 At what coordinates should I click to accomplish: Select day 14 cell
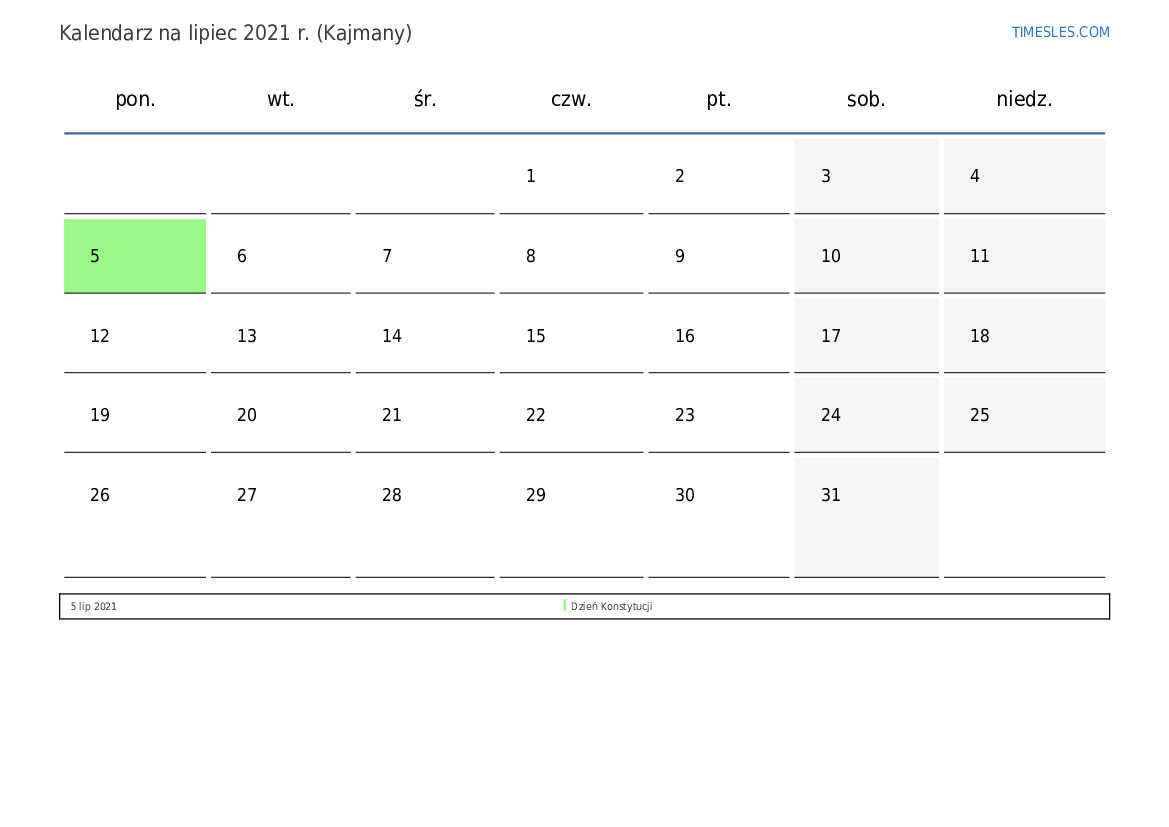click(425, 336)
